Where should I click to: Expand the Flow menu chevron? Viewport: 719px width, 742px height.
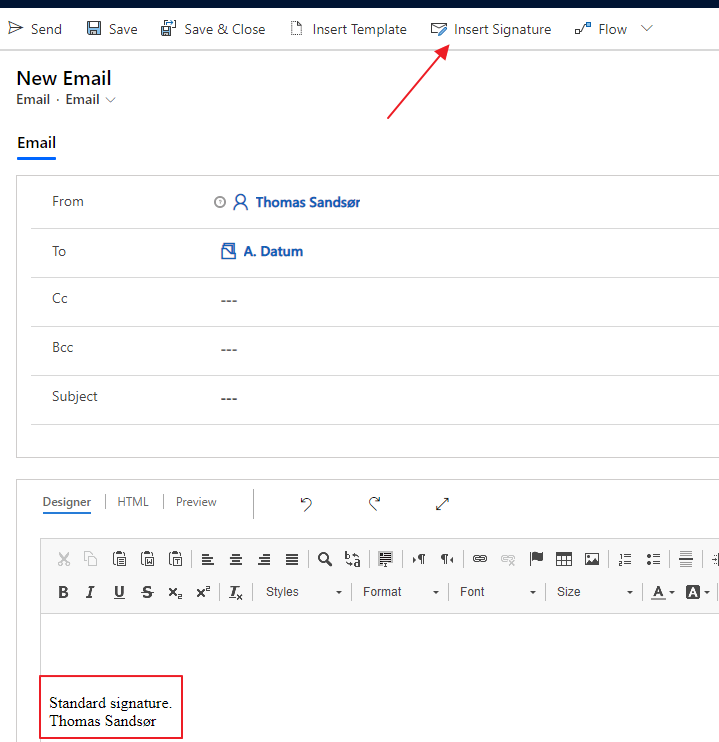(x=647, y=28)
